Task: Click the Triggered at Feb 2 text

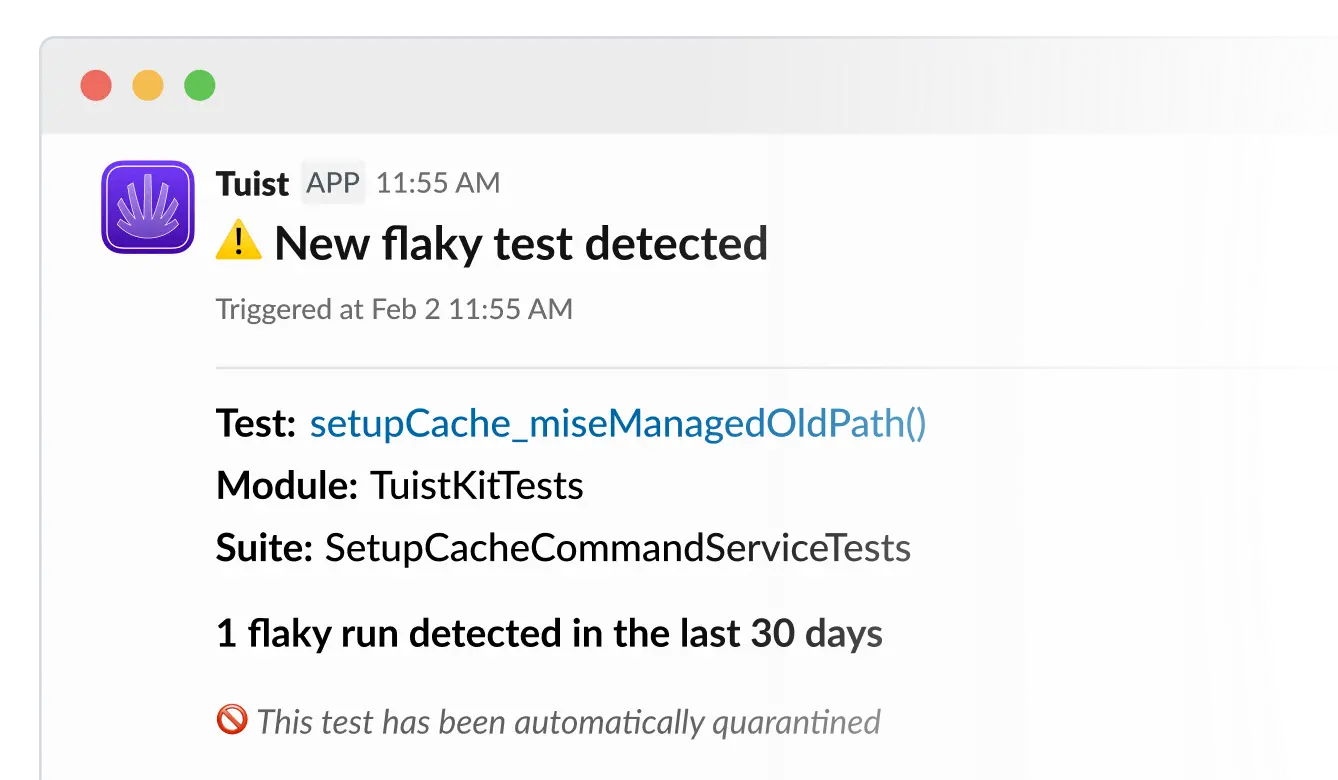Action: [393, 309]
